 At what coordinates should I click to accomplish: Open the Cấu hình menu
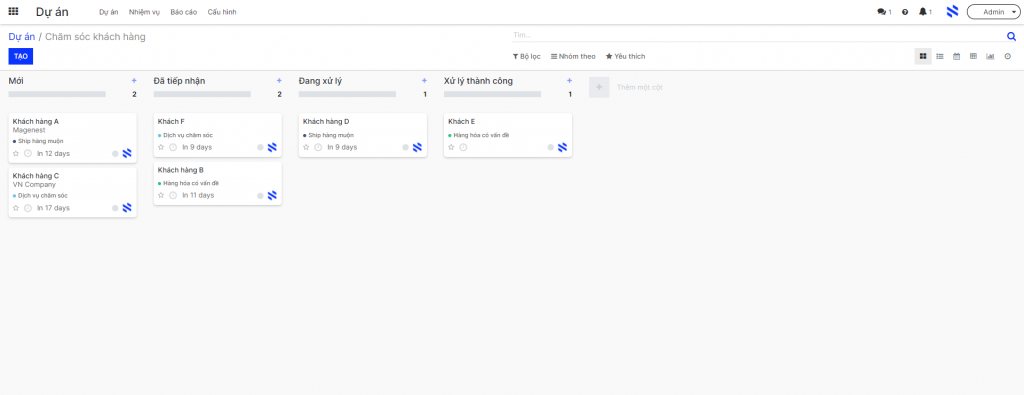(x=222, y=12)
